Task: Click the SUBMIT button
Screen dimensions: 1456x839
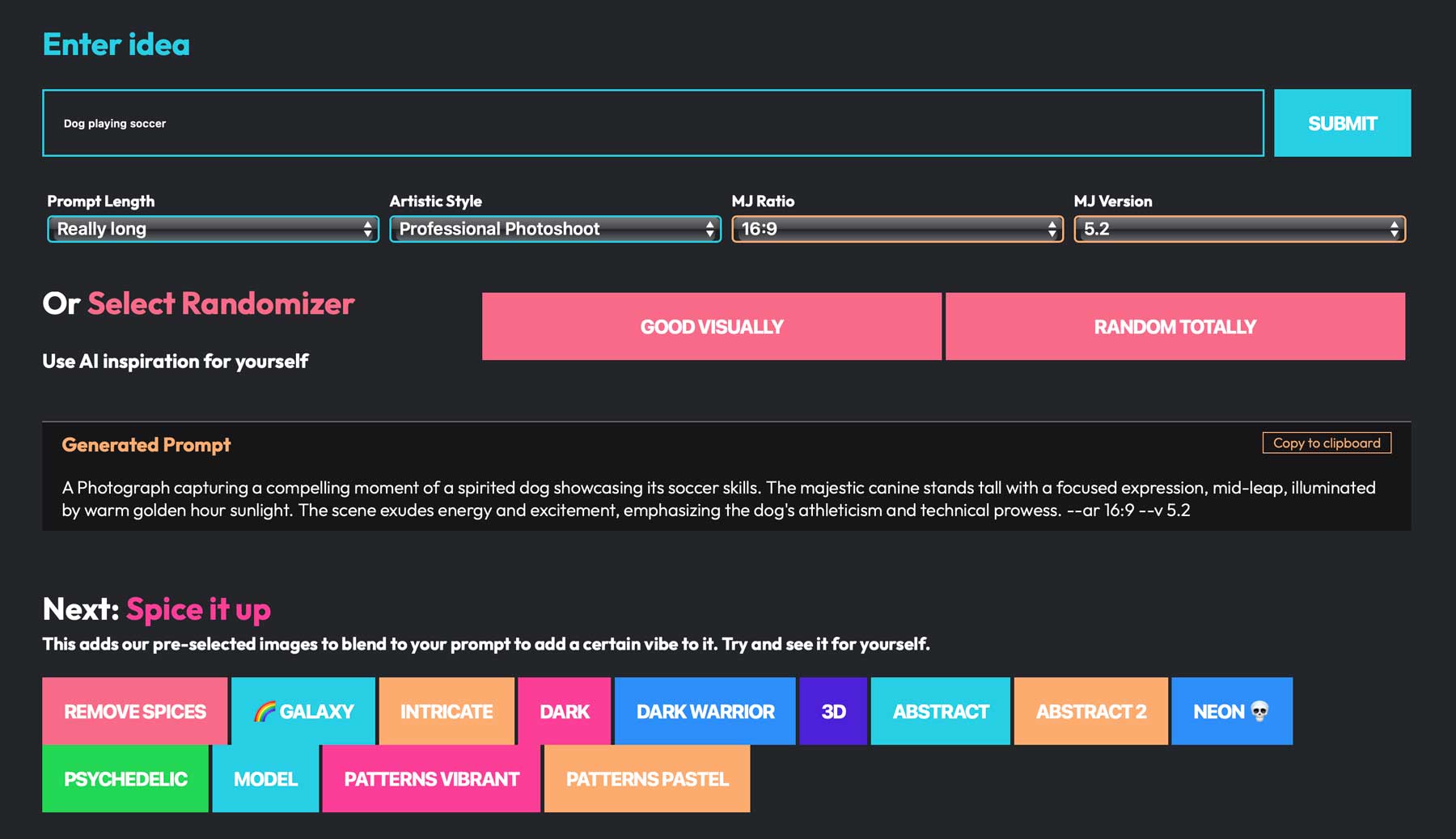Action: 1341,123
